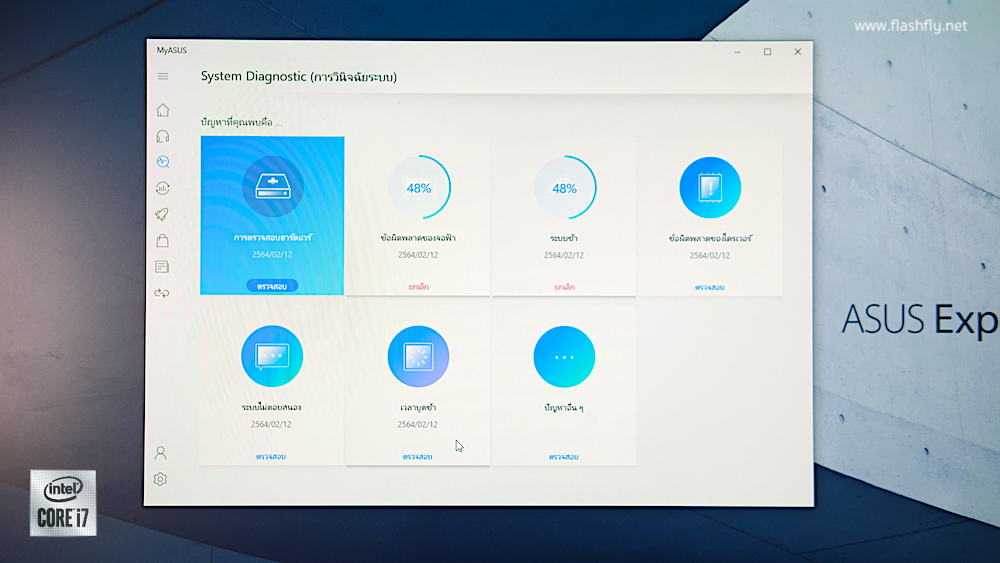Start check under ระบบไม่ตอบสนอง card
Image resolution: width=1000 pixels, height=563 pixels.
click(272, 456)
